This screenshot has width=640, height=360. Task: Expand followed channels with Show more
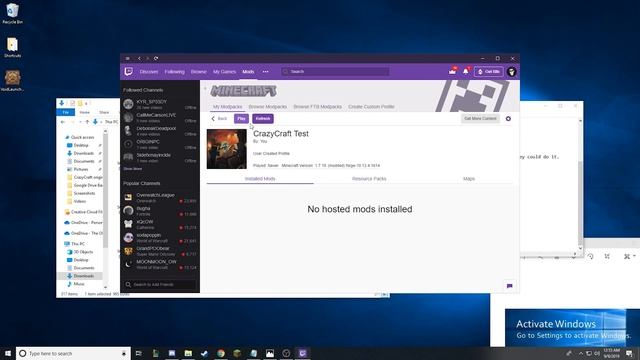click(133, 169)
